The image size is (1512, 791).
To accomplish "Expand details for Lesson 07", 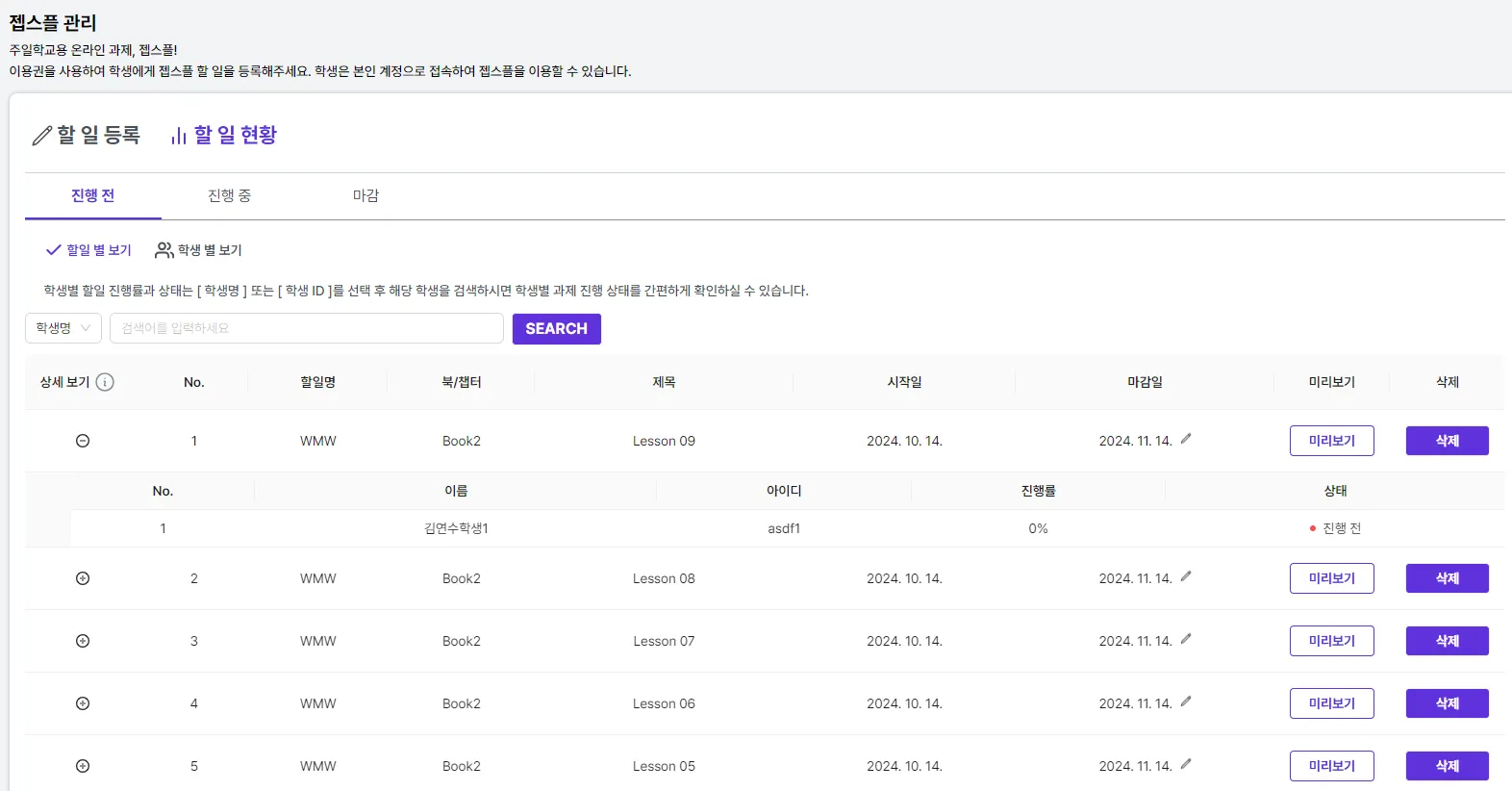I will pos(83,641).
